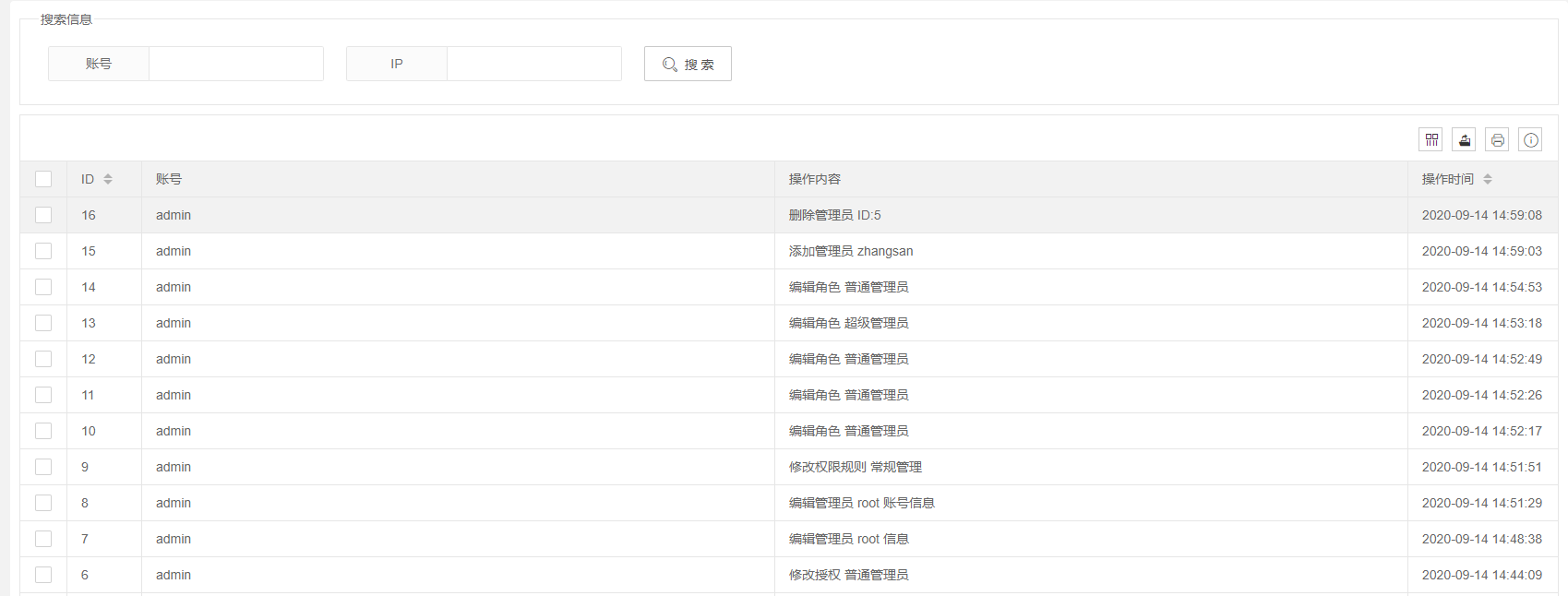The height and width of the screenshot is (596, 1568).
Task: Focus the 账号 search input
Action: [236, 64]
